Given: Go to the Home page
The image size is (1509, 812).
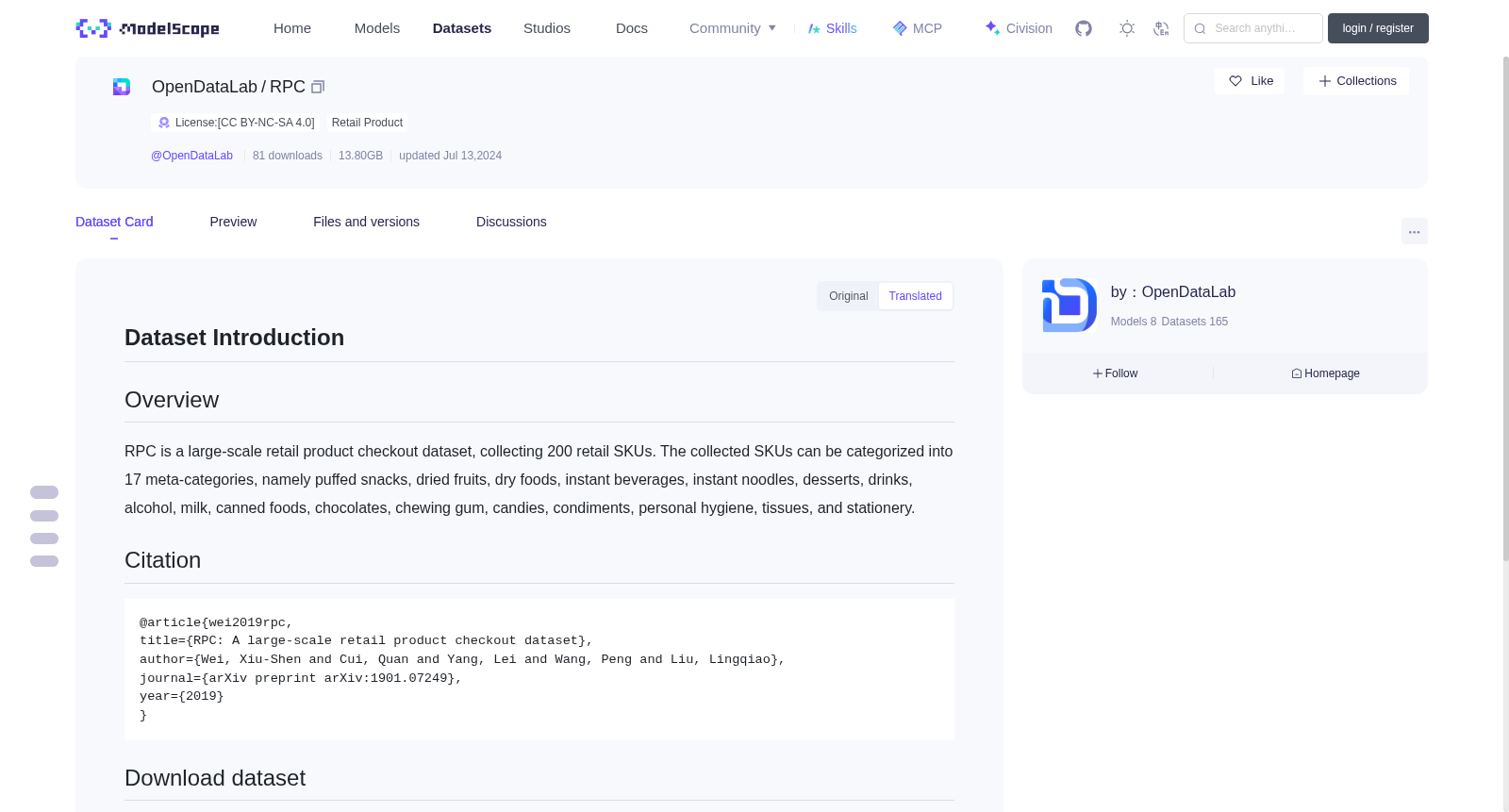Looking at the screenshot, I should pyautogui.click(x=292, y=28).
